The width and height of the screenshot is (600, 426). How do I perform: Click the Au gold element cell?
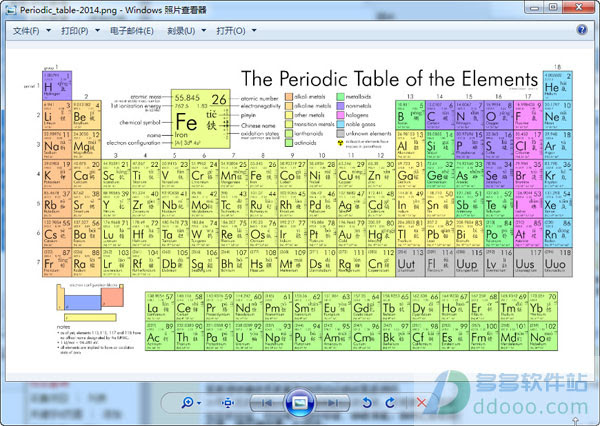[x=351, y=233]
